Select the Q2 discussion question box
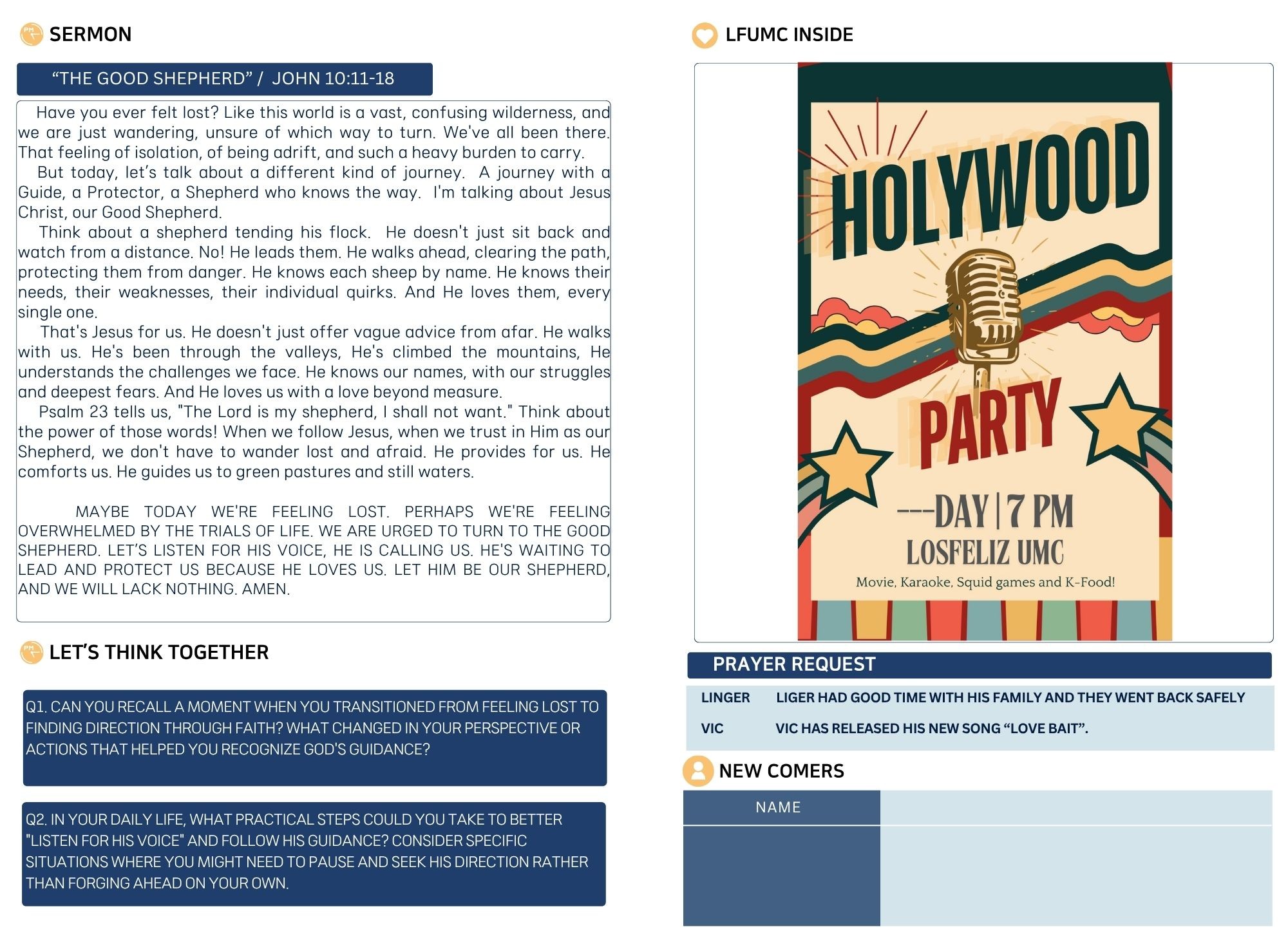This screenshot has width=1288, height=936. point(314,854)
